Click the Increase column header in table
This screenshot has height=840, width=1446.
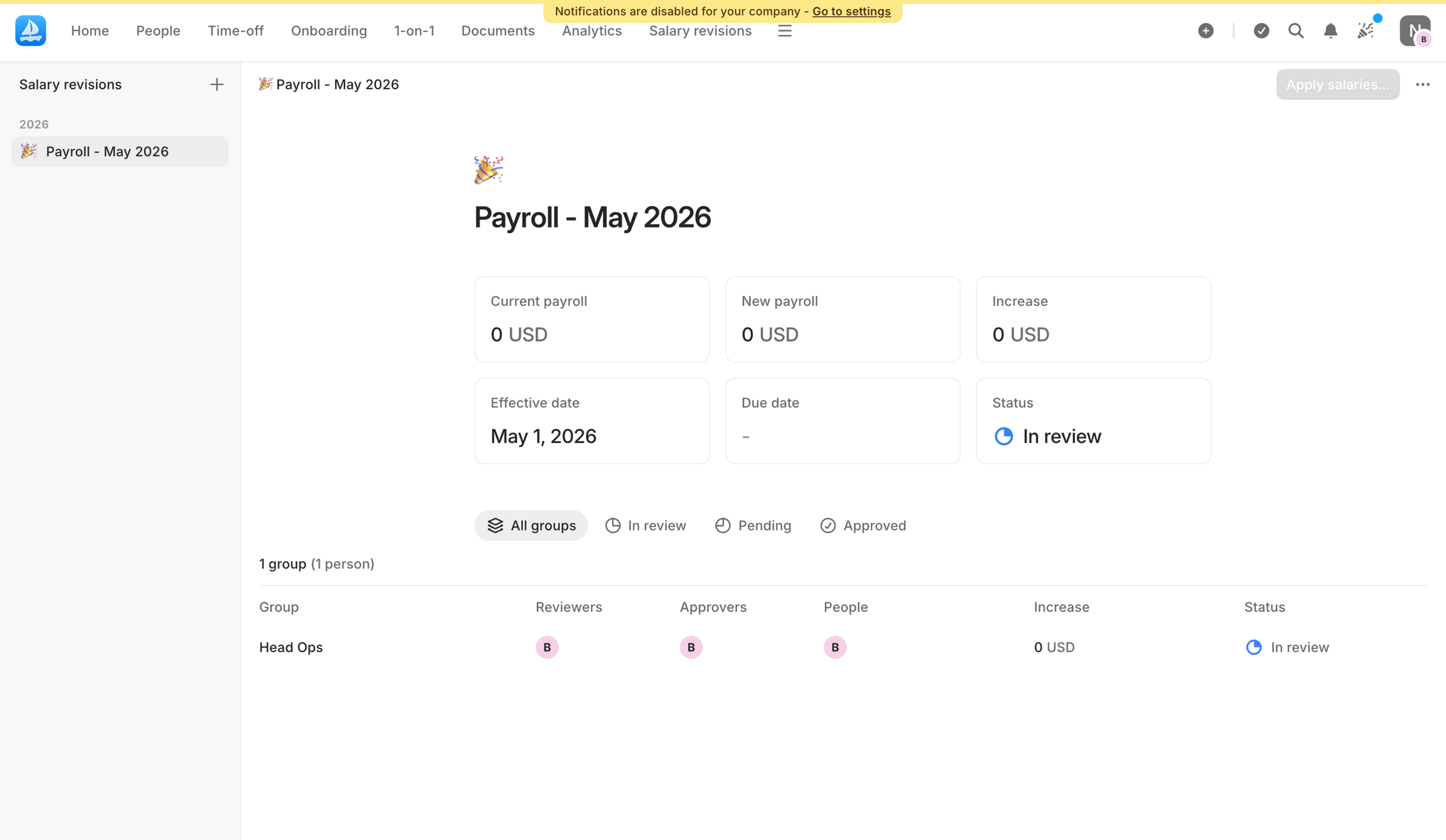pyautogui.click(x=1061, y=607)
